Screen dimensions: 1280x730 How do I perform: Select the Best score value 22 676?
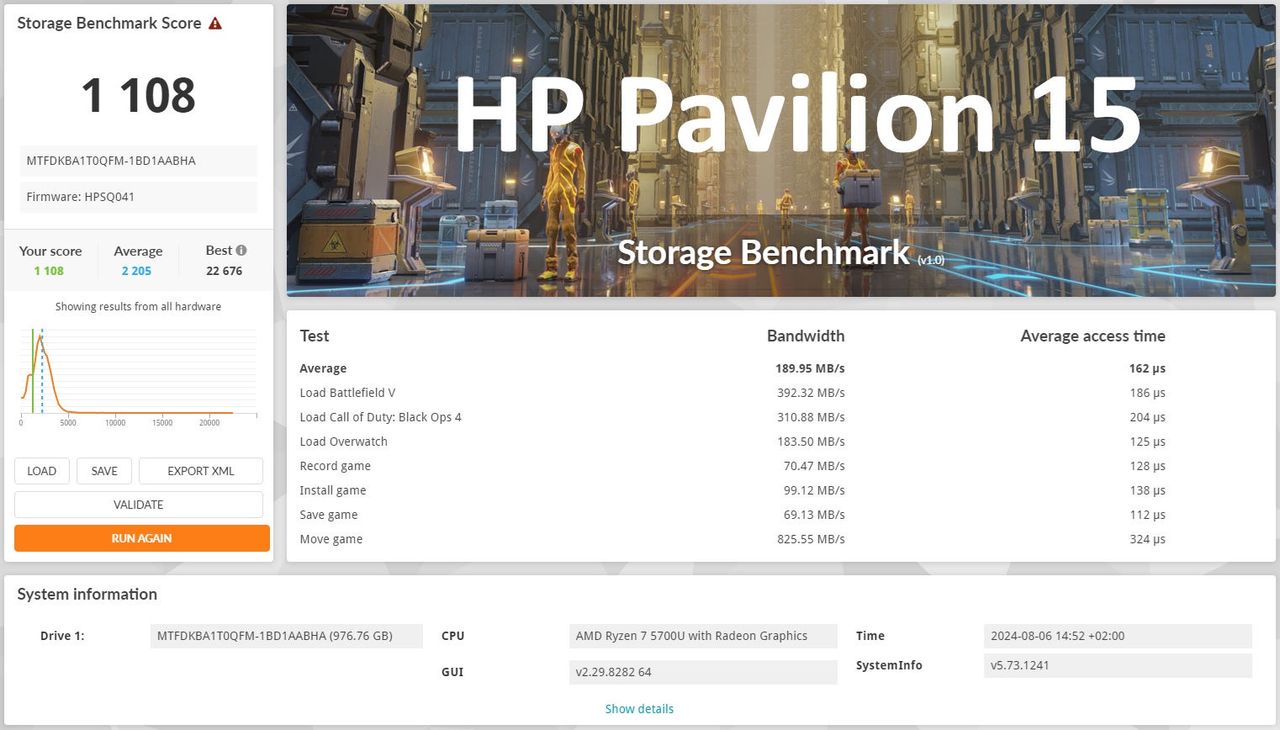point(224,271)
